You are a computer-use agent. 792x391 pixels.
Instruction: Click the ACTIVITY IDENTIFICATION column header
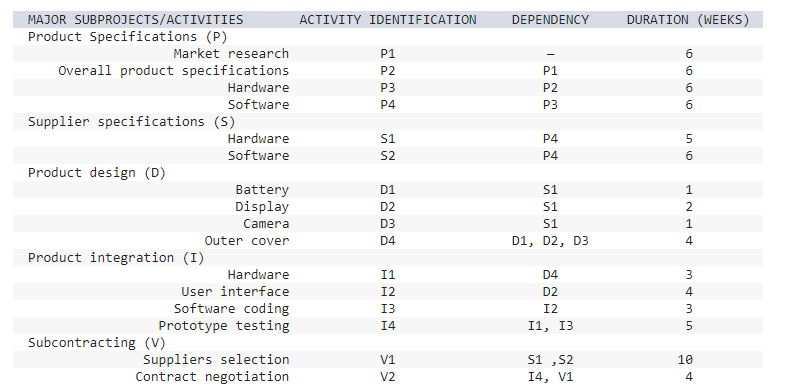coord(387,20)
